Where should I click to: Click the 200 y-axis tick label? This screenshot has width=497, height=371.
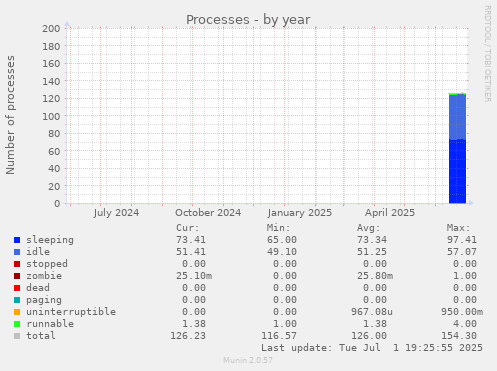pos(51,29)
